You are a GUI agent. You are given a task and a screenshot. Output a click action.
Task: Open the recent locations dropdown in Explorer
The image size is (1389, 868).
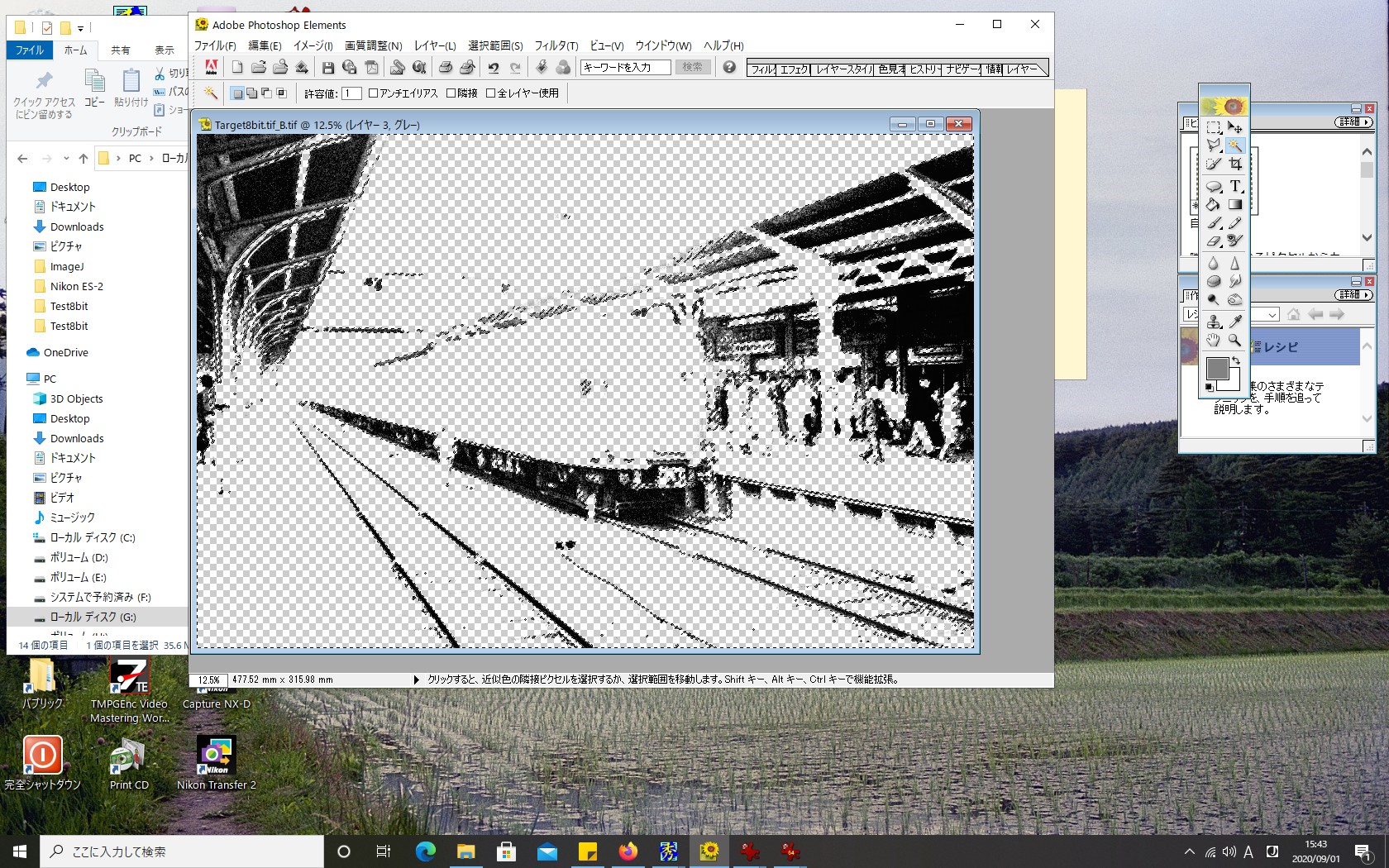pos(66,158)
